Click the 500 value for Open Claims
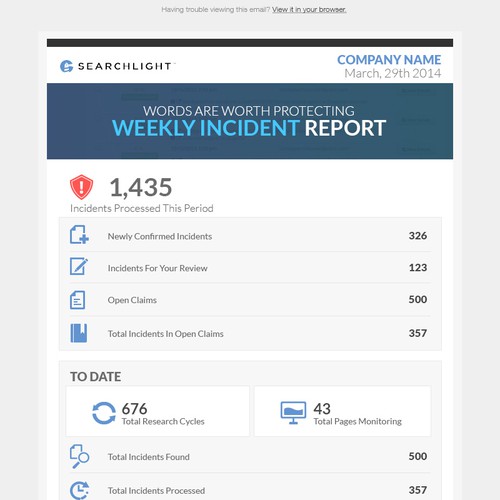Image resolution: width=500 pixels, height=500 pixels. tap(418, 299)
